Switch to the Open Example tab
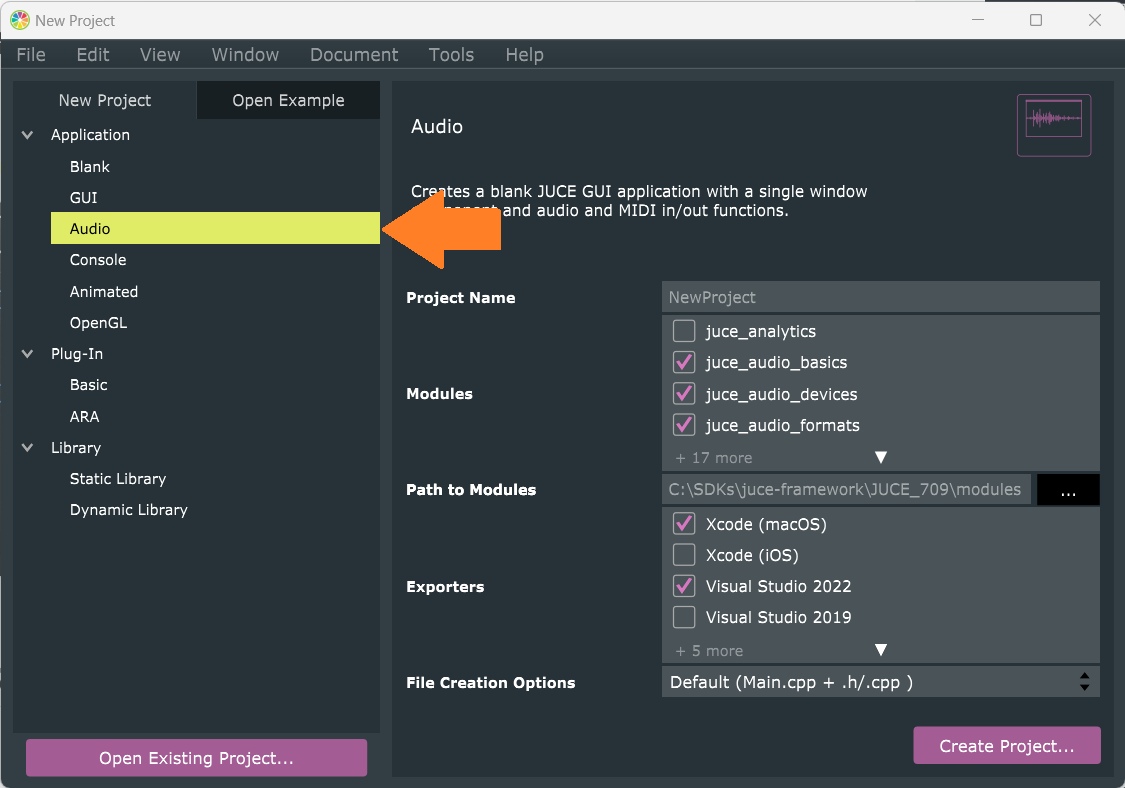Screen dimensions: 1125x788 pos(288,100)
